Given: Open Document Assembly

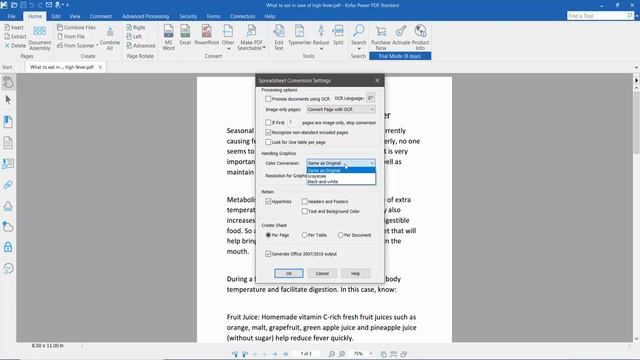Looking at the screenshot, I should [x=40, y=38].
